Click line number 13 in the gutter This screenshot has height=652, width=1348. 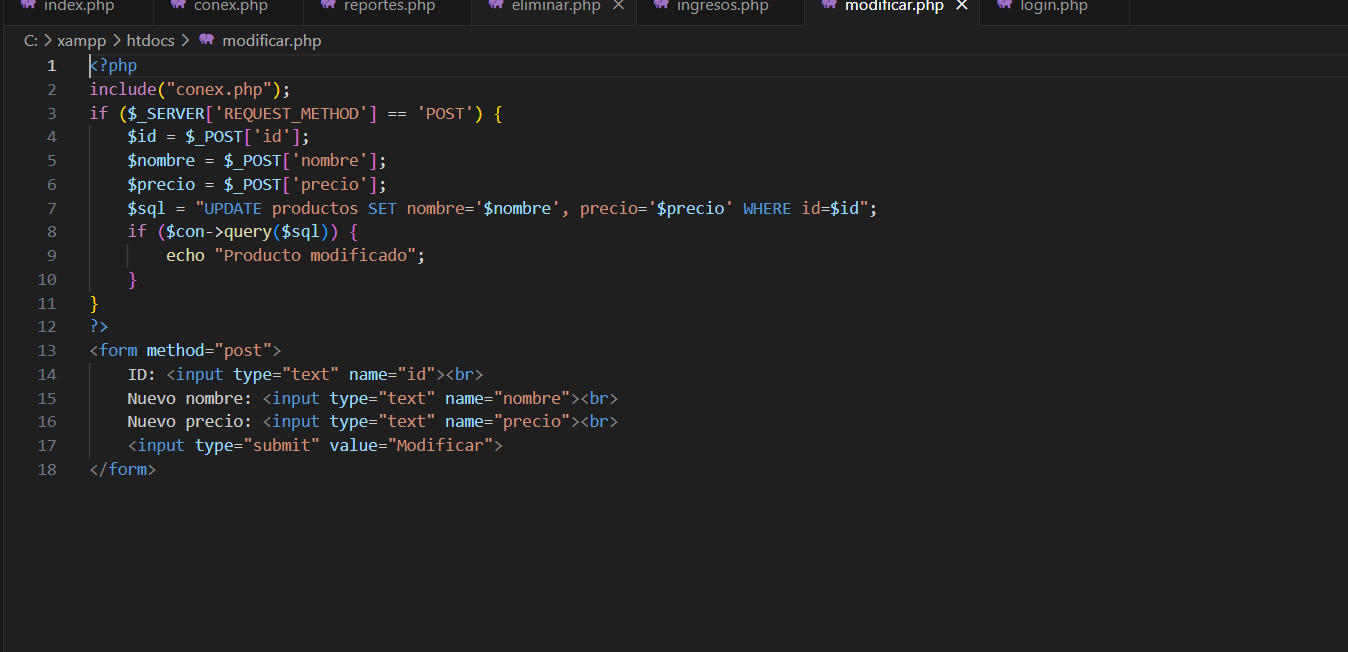point(47,351)
